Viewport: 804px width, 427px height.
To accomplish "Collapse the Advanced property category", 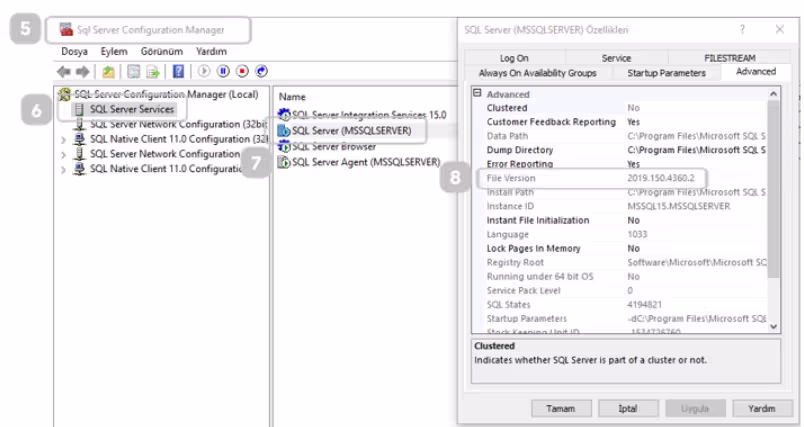I will (477, 93).
